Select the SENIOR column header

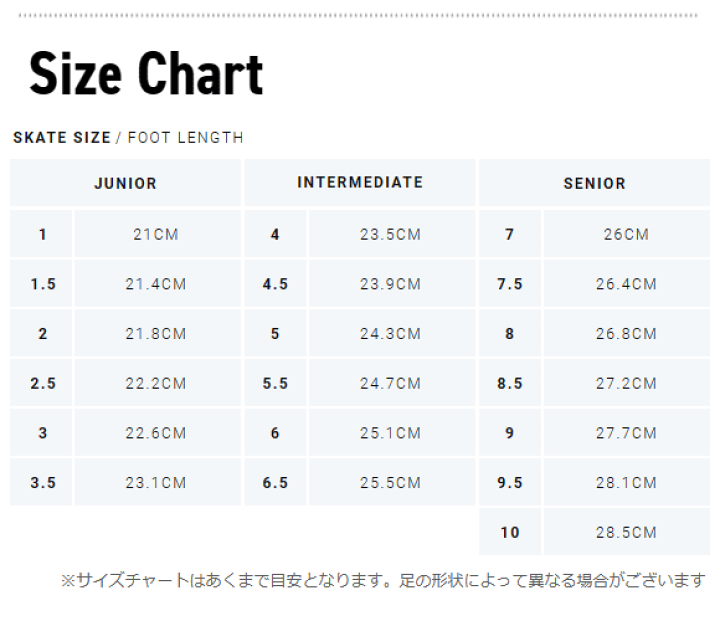pyautogui.click(x=595, y=183)
